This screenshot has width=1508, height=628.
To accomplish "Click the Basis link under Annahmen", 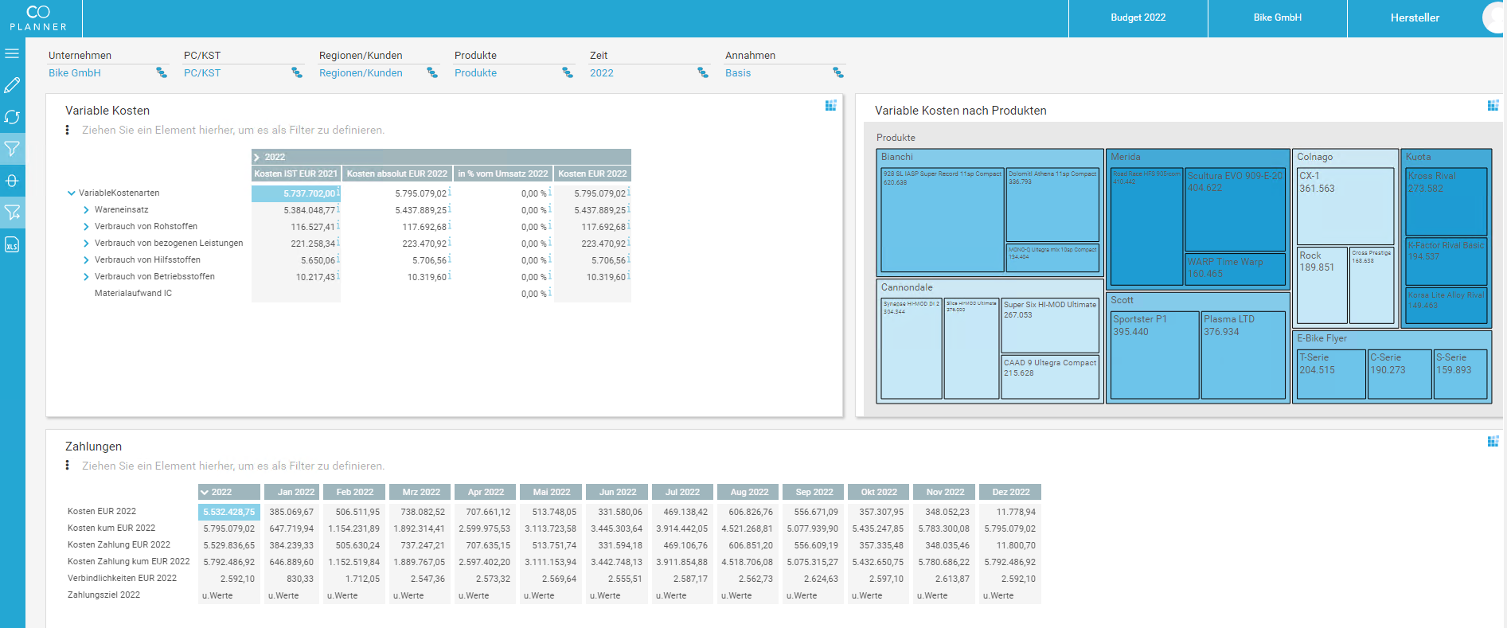I will [737, 73].
